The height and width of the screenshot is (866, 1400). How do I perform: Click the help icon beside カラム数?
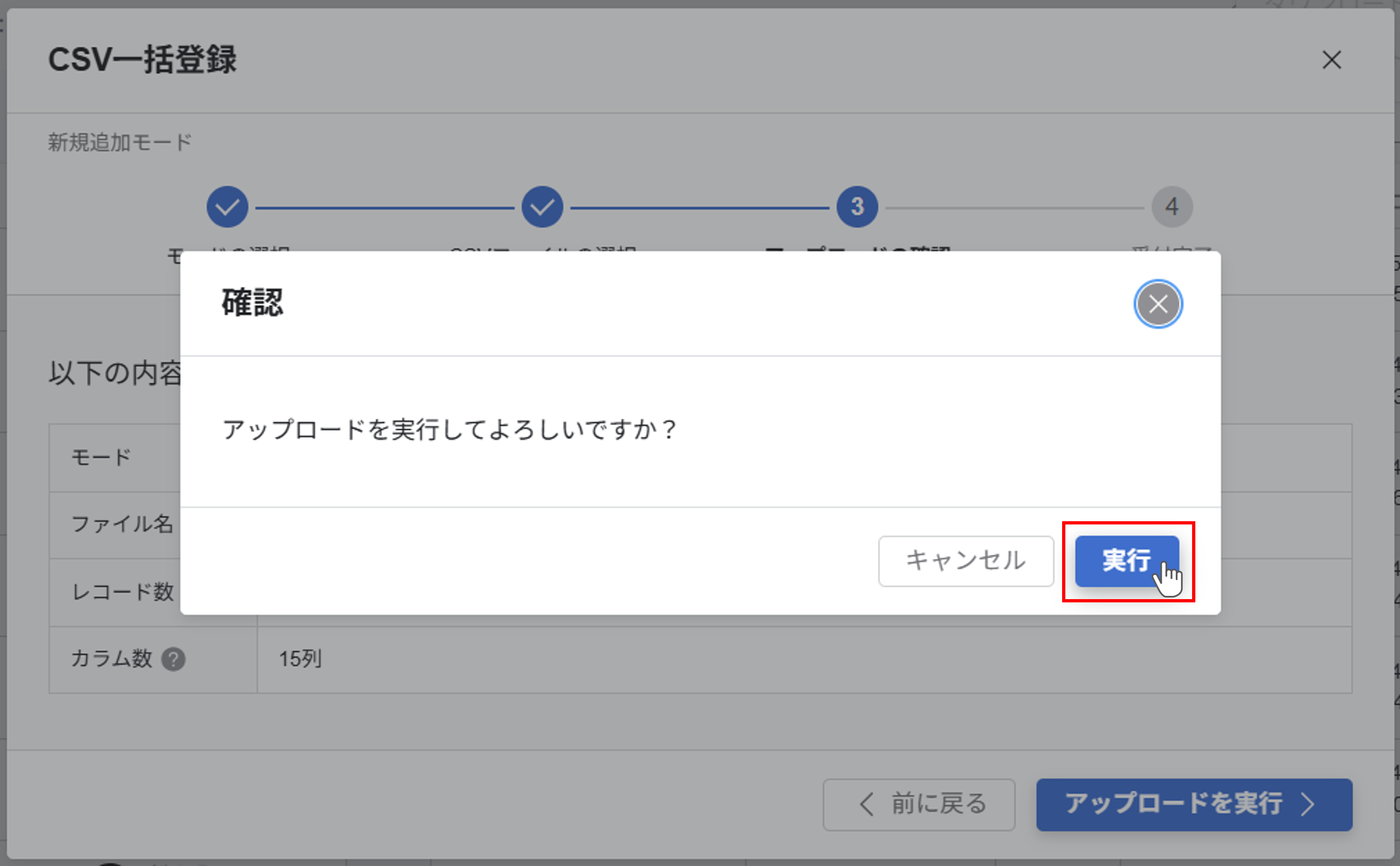(173, 658)
